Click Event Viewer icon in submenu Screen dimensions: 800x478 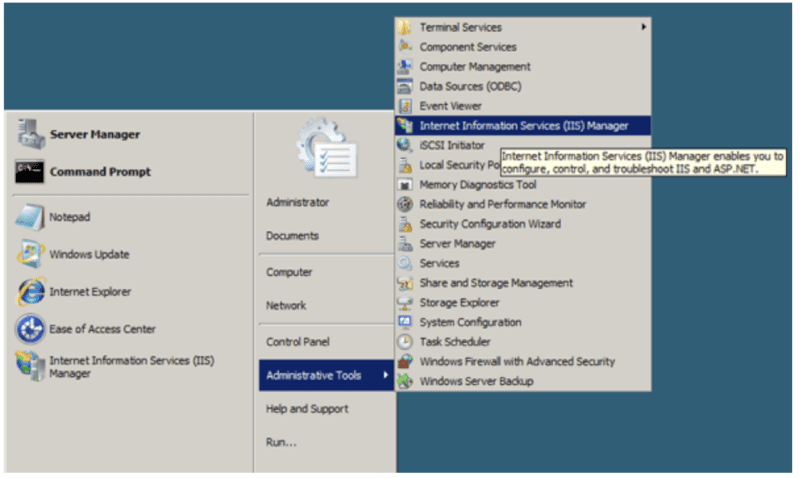pos(405,106)
